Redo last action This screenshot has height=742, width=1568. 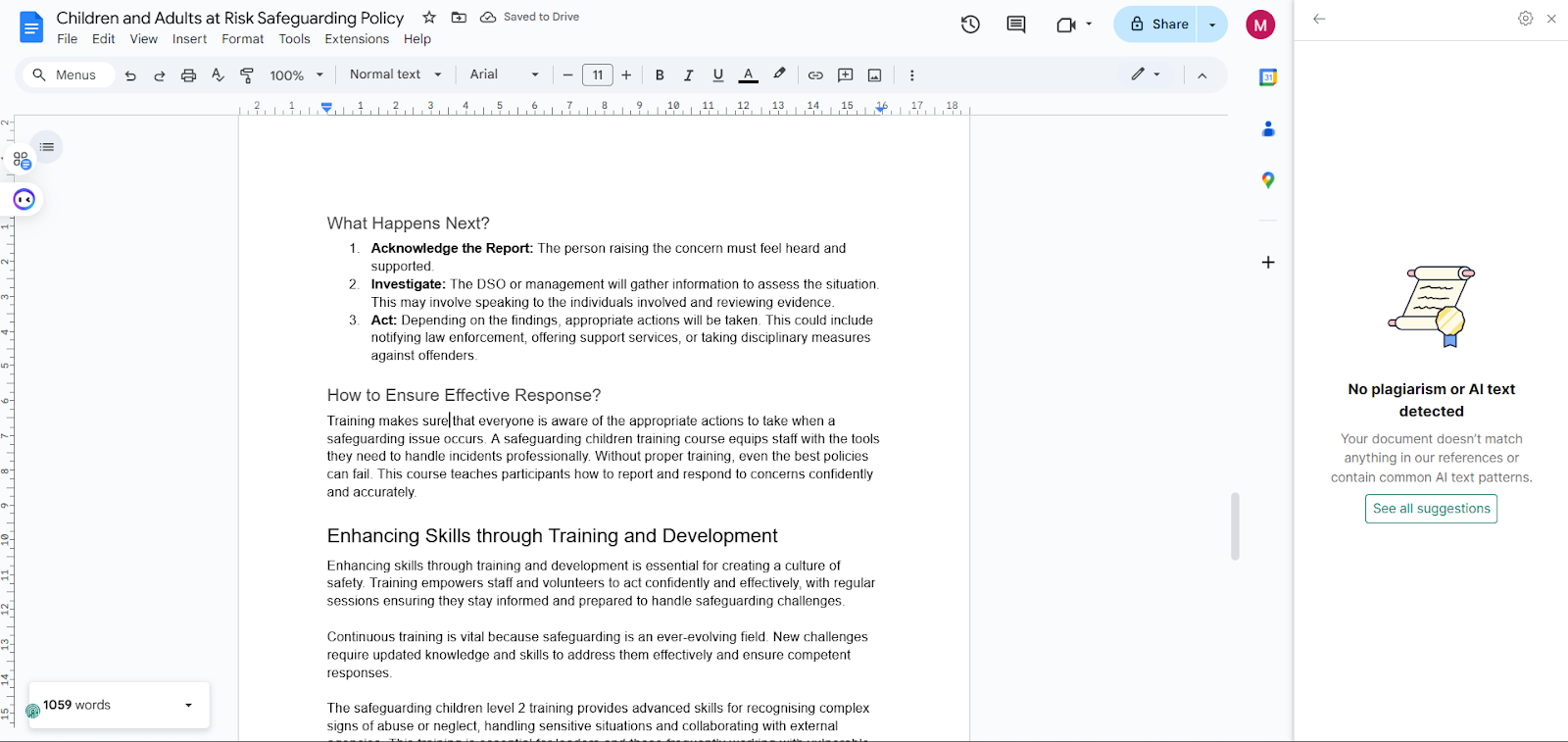160,75
